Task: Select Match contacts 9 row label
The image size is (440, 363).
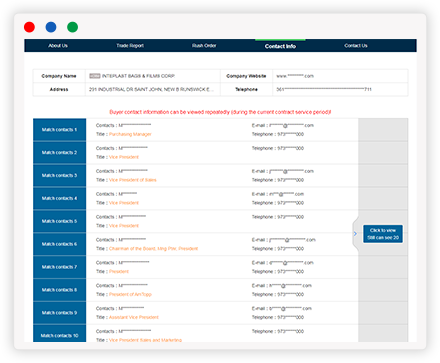Action: click(x=59, y=313)
